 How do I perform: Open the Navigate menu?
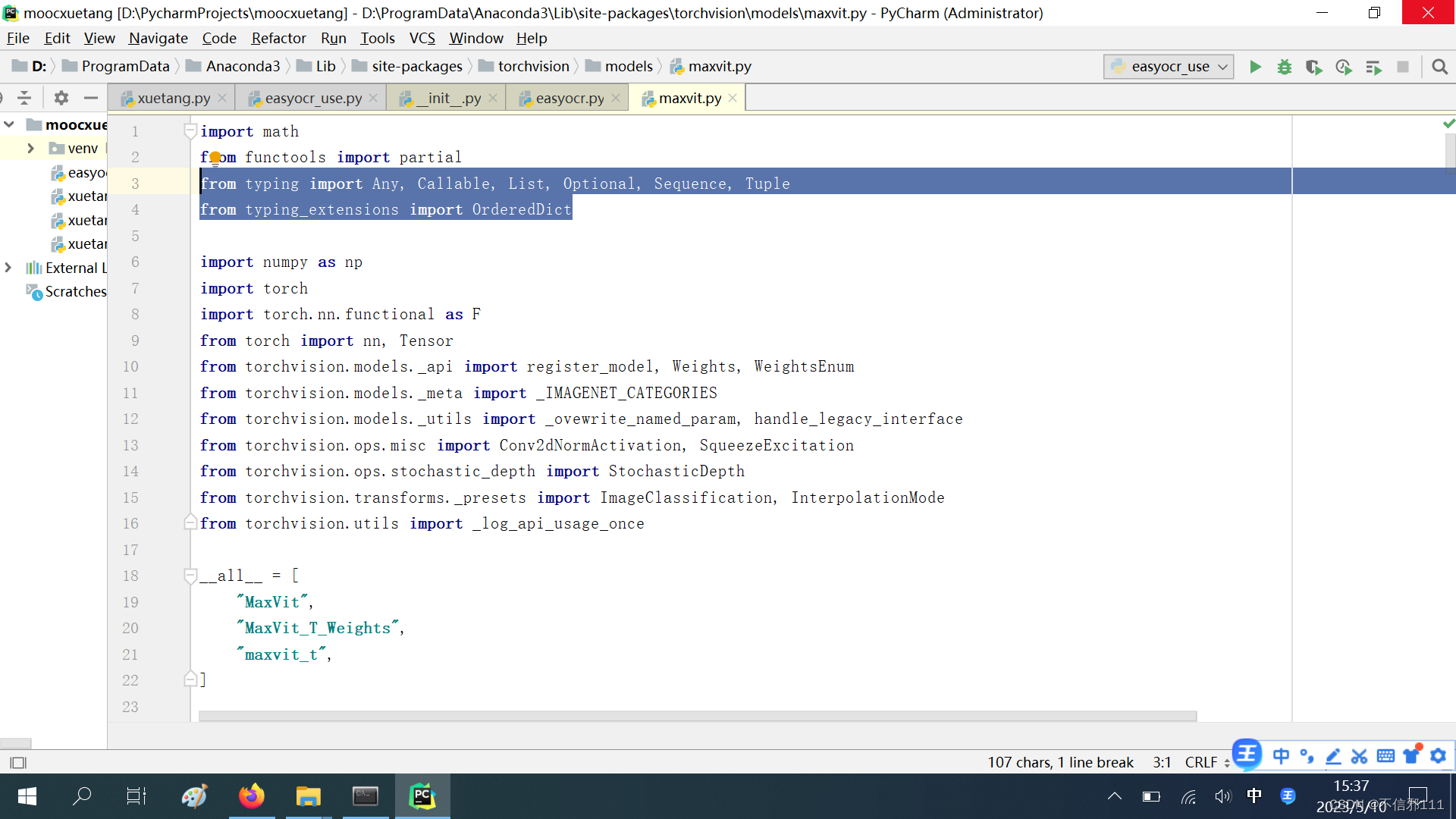[x=158, y=38]
